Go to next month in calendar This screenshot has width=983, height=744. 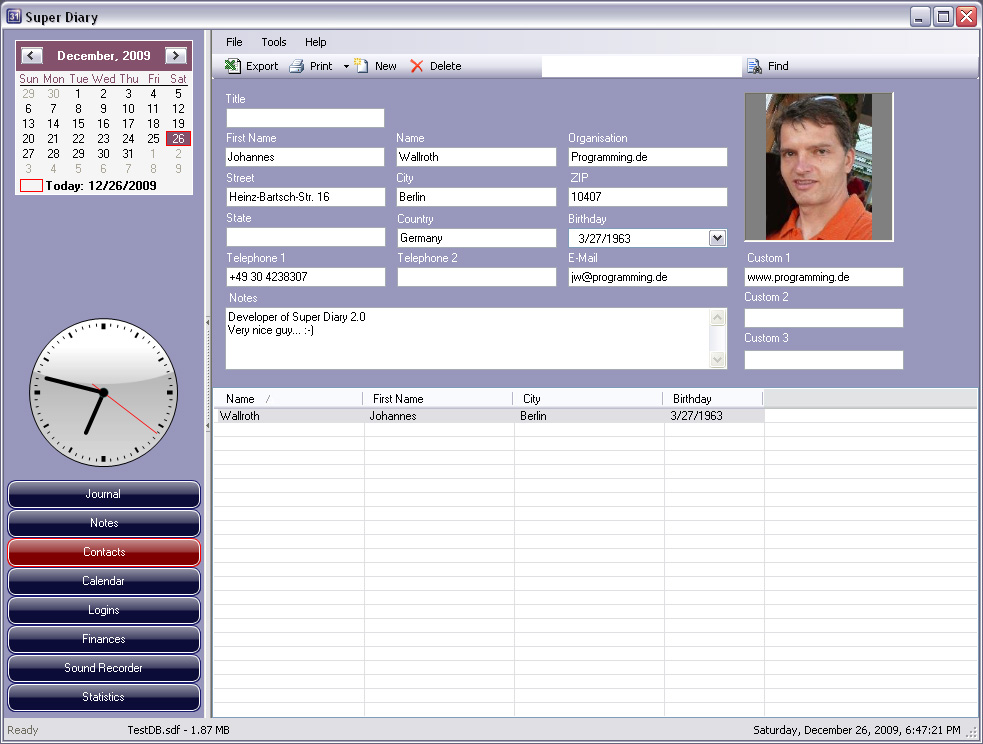pyautogui.click(x=176, y=56)
